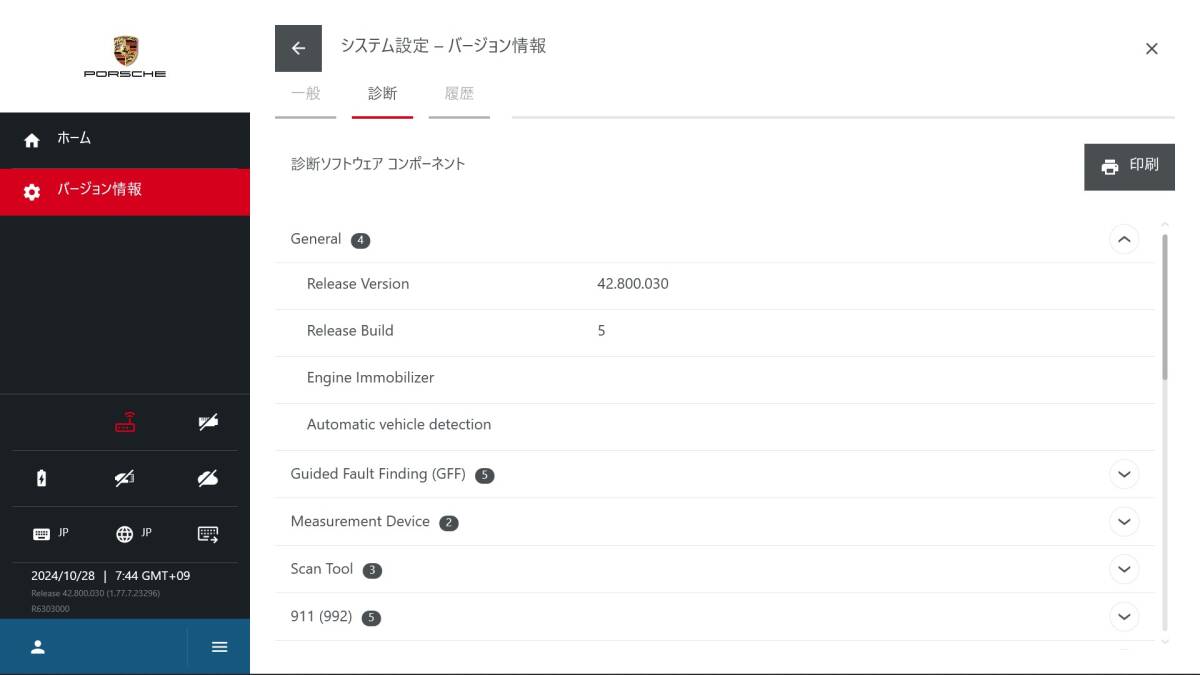Click the disconnected vehicle communication icon
1200x675 pixels.
click(x=125, y=478)
